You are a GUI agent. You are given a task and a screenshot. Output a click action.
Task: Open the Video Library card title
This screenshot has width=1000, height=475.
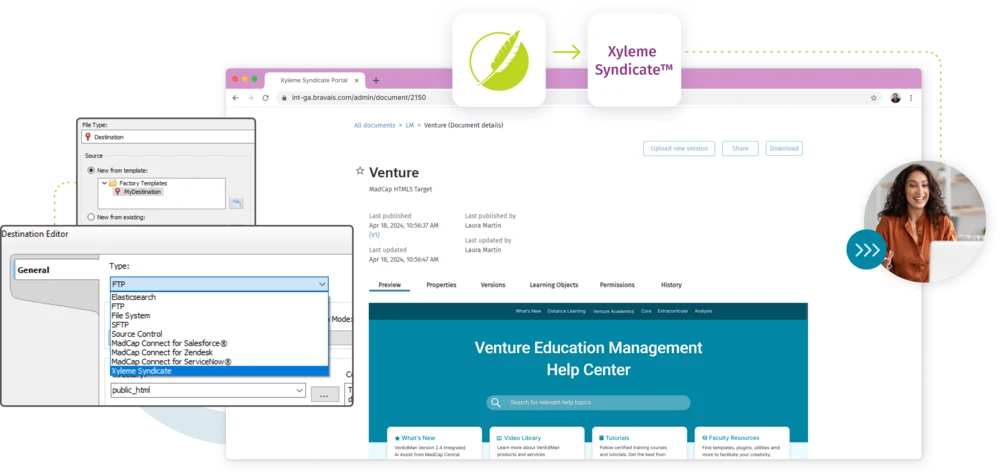pos(522,438)
